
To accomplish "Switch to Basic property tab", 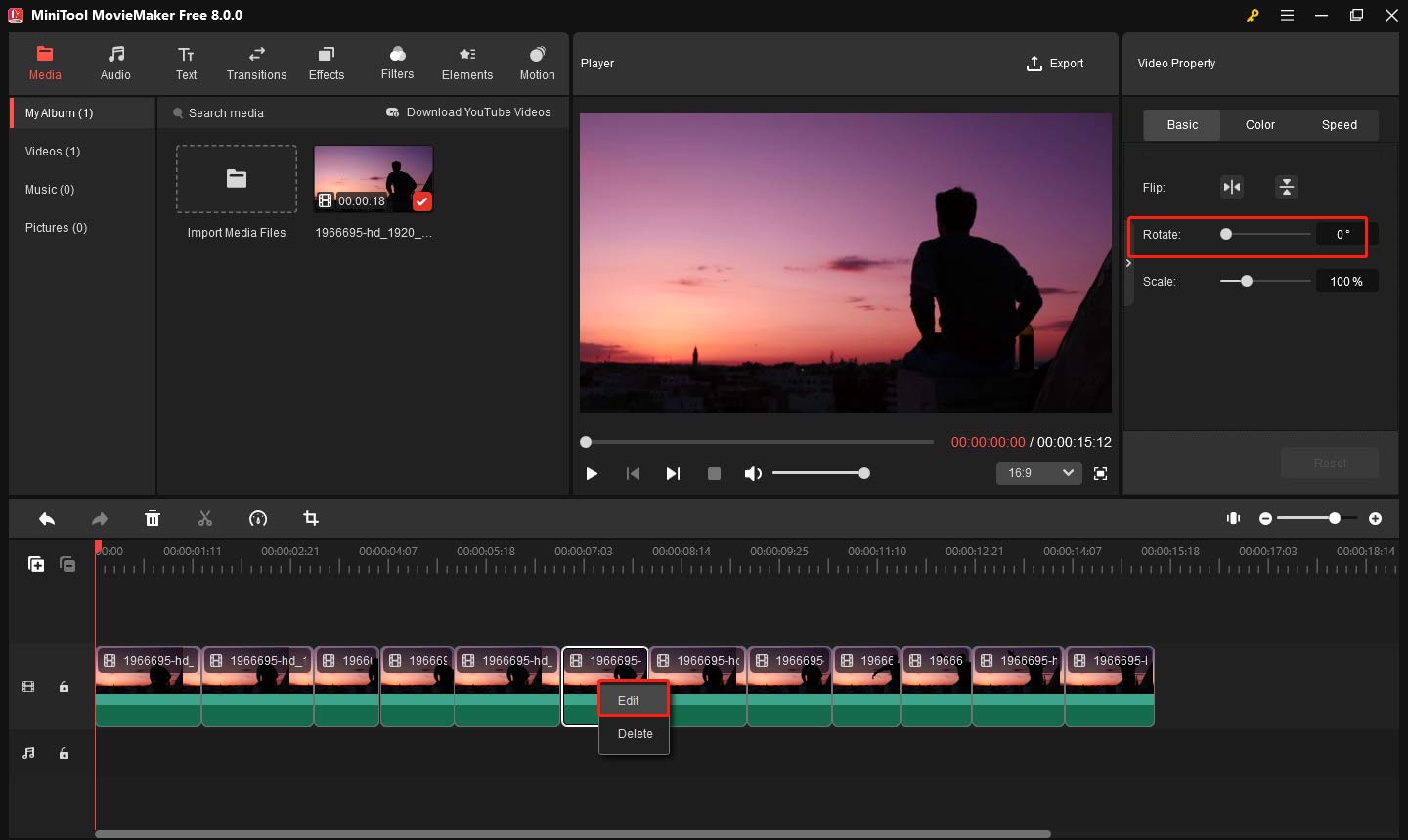I will (x=1182, y=125).
